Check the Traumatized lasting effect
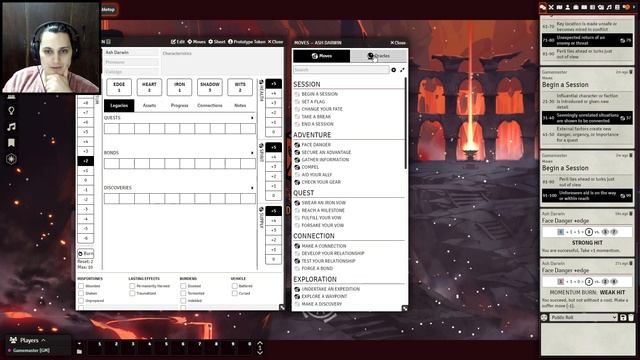This screenshot has height=360, width=640. tap(132, 293)
